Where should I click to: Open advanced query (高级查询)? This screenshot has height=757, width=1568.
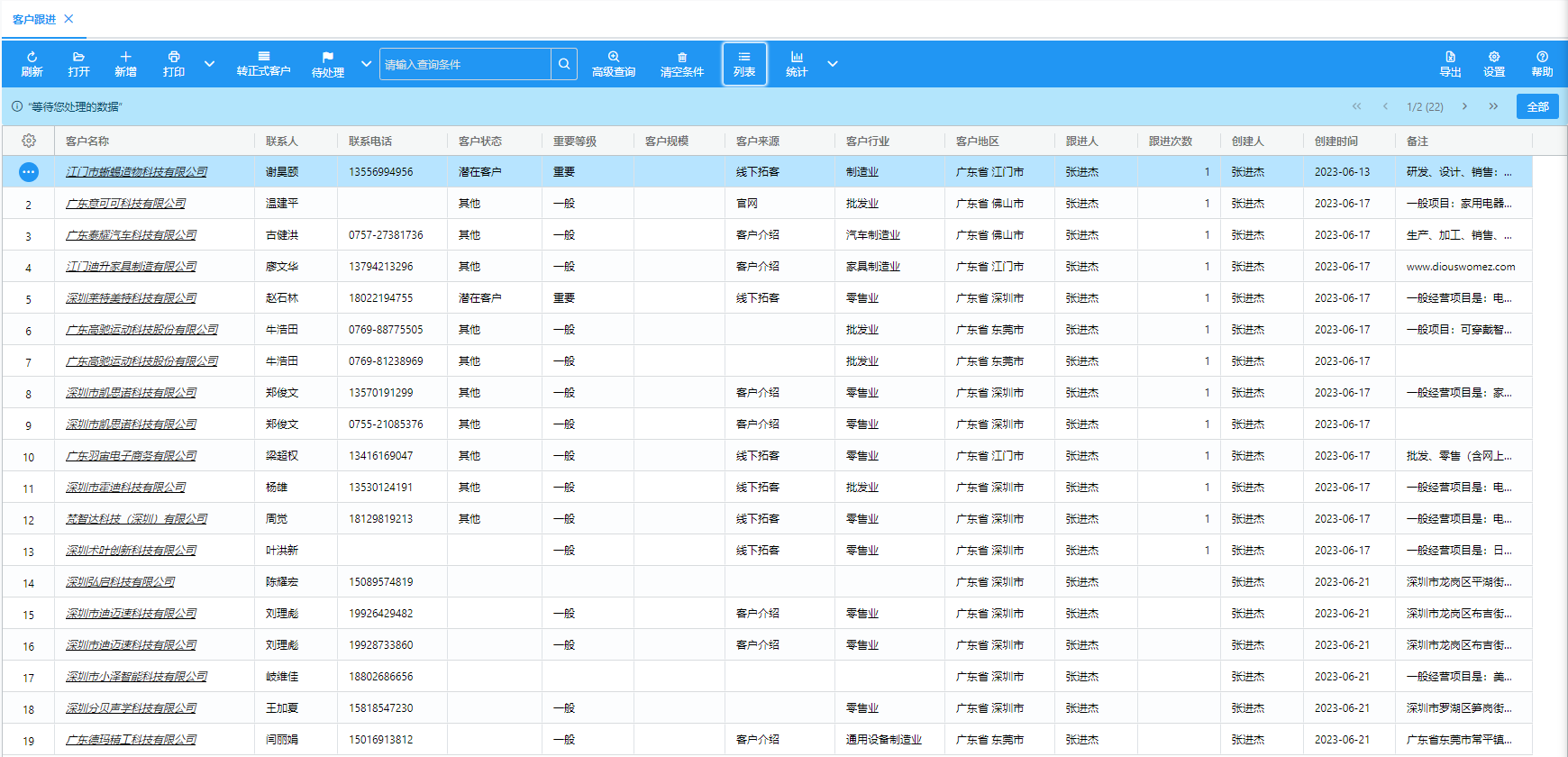pos(614,64)
